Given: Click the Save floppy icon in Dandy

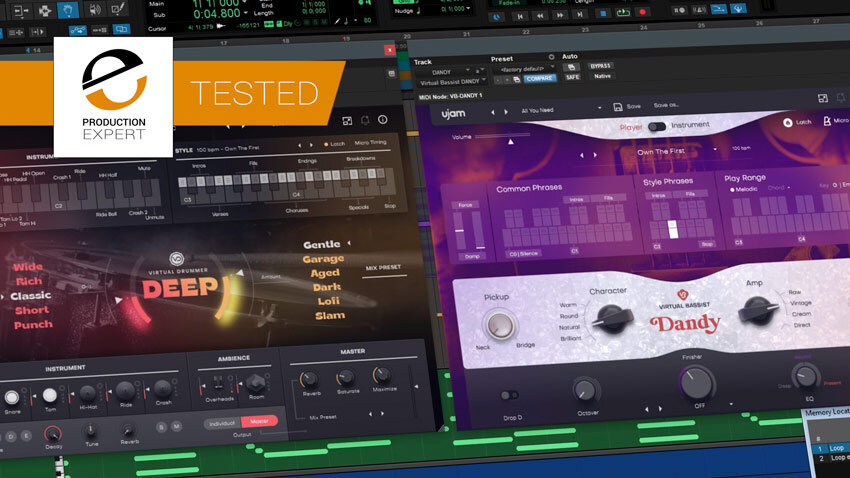Looking at the screenshot, I should (x=617, y=107).
